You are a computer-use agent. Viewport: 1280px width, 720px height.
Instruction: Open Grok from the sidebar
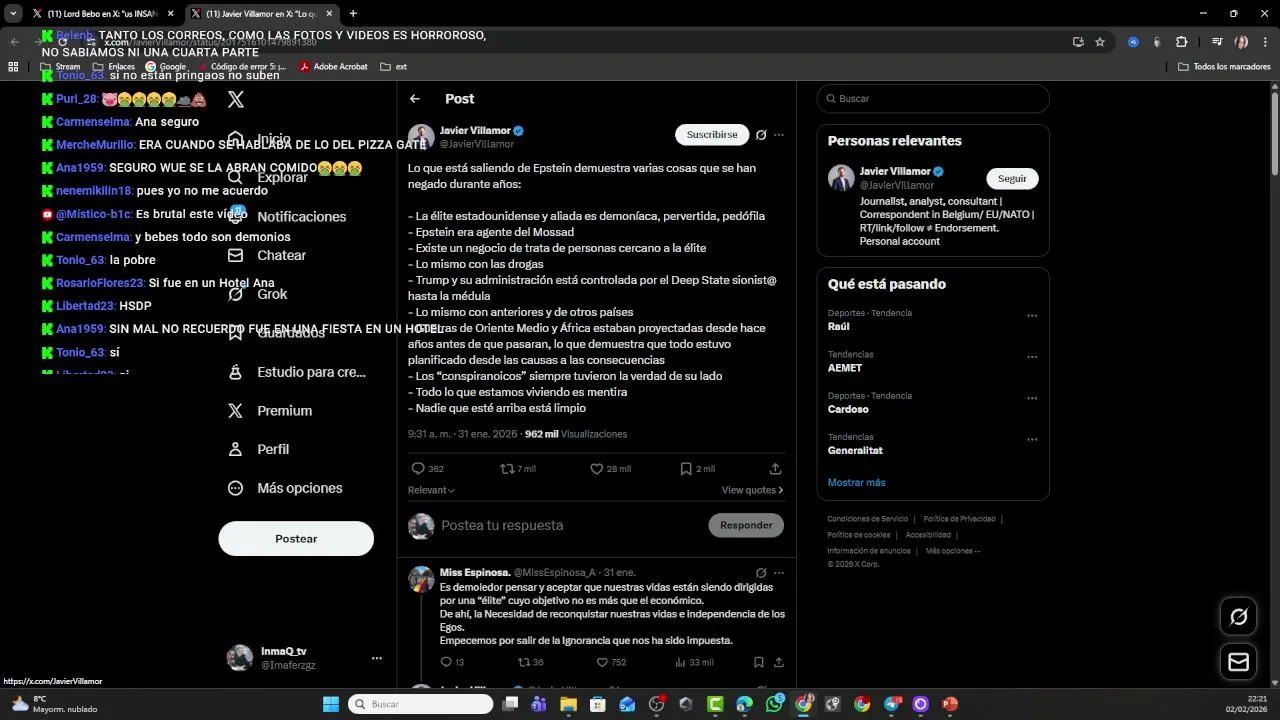(x=258, y=294)
